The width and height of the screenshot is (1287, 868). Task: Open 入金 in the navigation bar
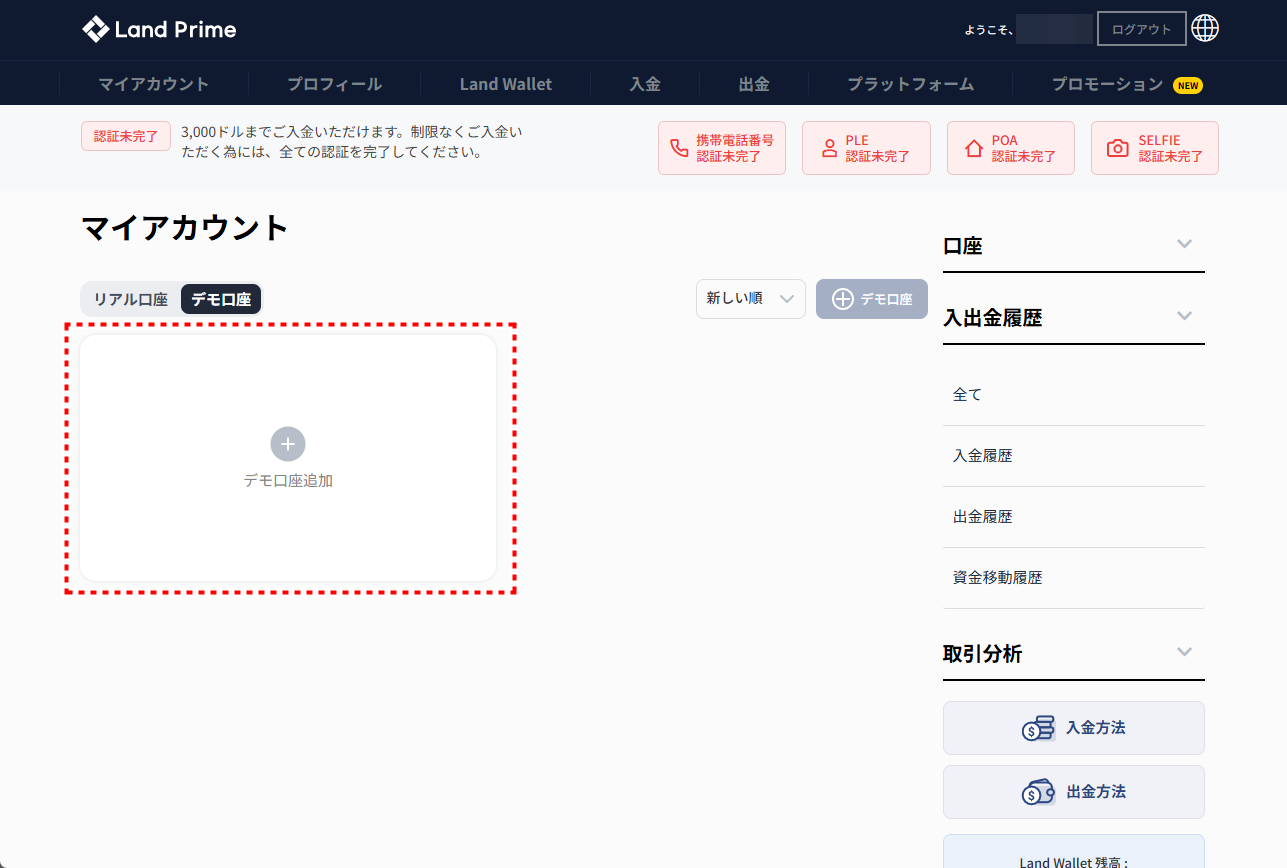click(x=645, y=84)
